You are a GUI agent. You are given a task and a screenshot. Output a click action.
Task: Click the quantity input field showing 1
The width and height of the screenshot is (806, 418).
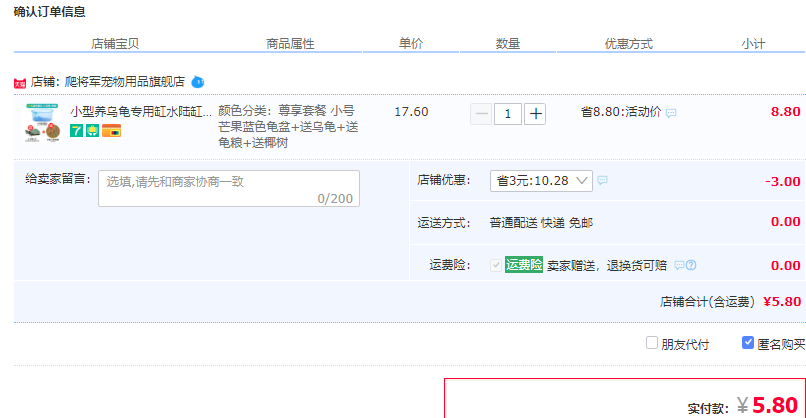pyautogui.click(x=508, y=114)
